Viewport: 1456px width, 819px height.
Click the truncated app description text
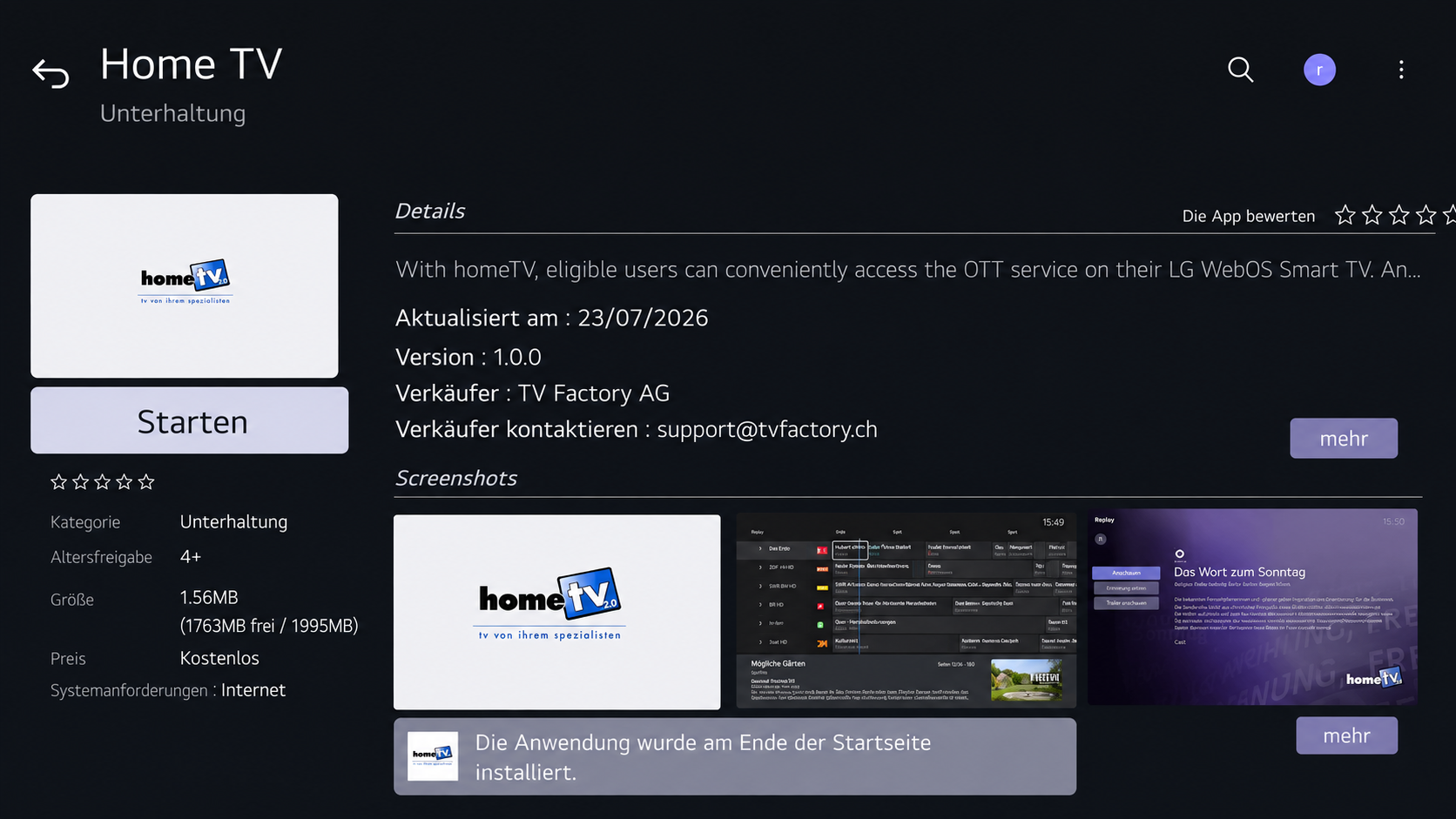pyautogui.click(x=907, y=270)
